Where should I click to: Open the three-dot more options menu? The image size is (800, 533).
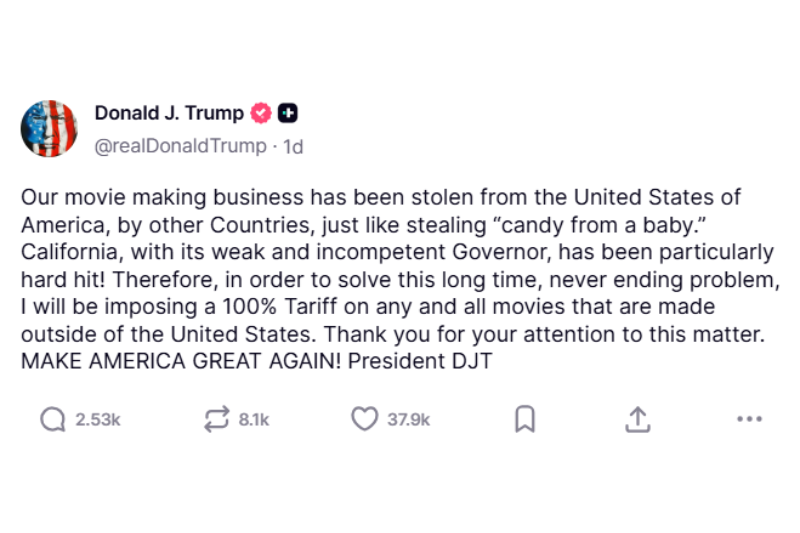pyautogui.click(x=749, y=421)
